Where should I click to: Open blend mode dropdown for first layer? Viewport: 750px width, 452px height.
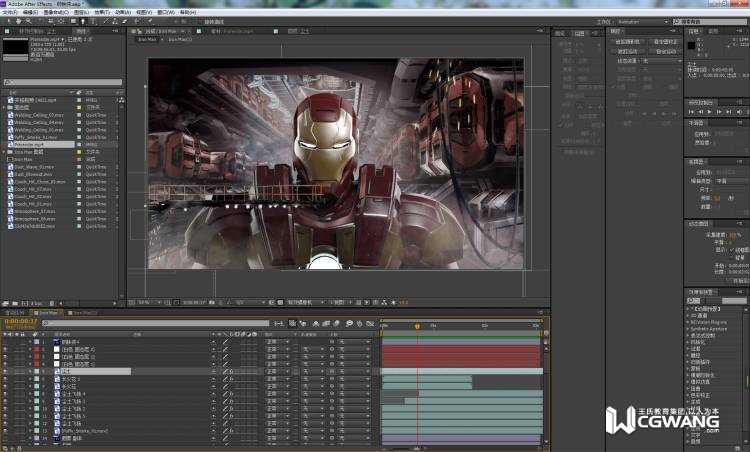[x=276, y=342]
